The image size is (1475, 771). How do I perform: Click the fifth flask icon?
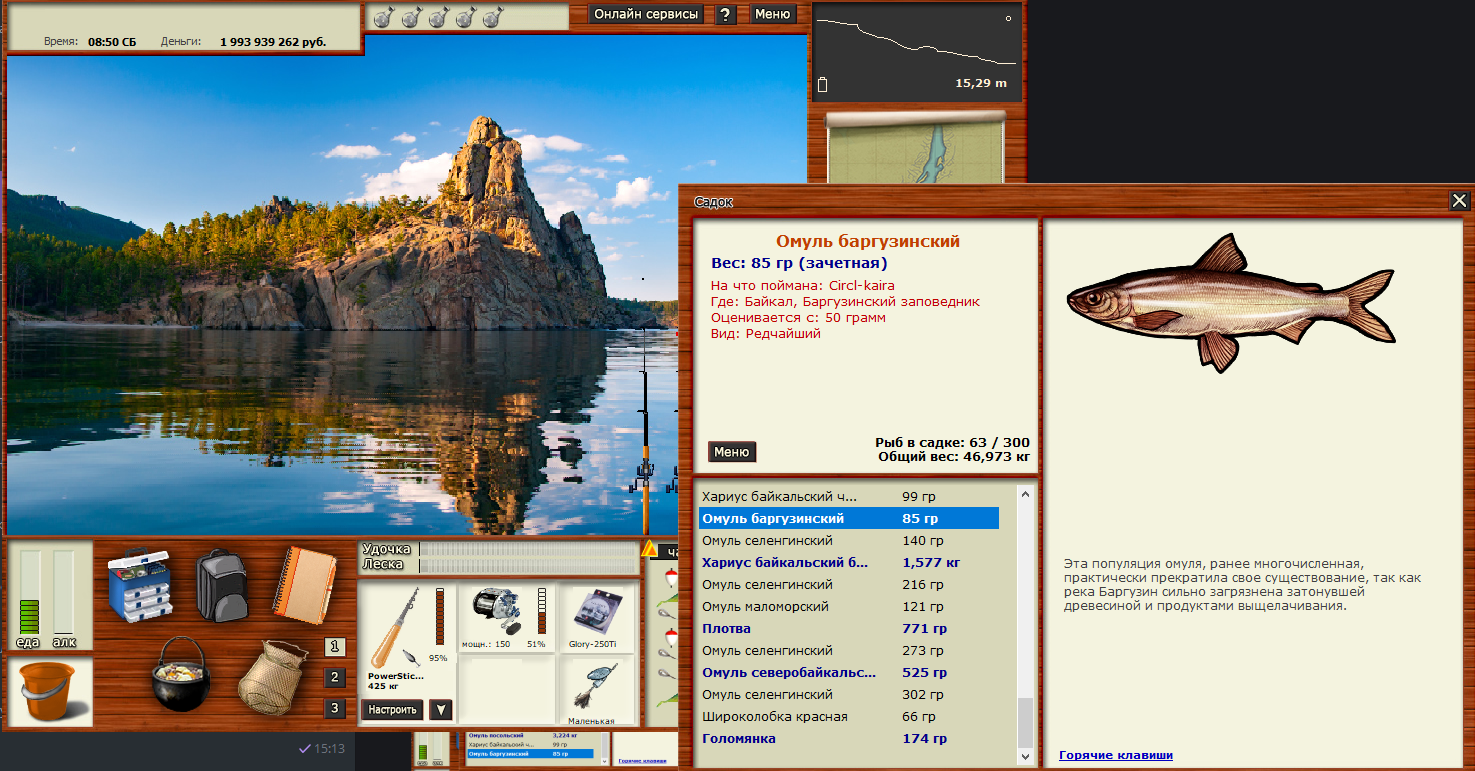click(493, 17)
